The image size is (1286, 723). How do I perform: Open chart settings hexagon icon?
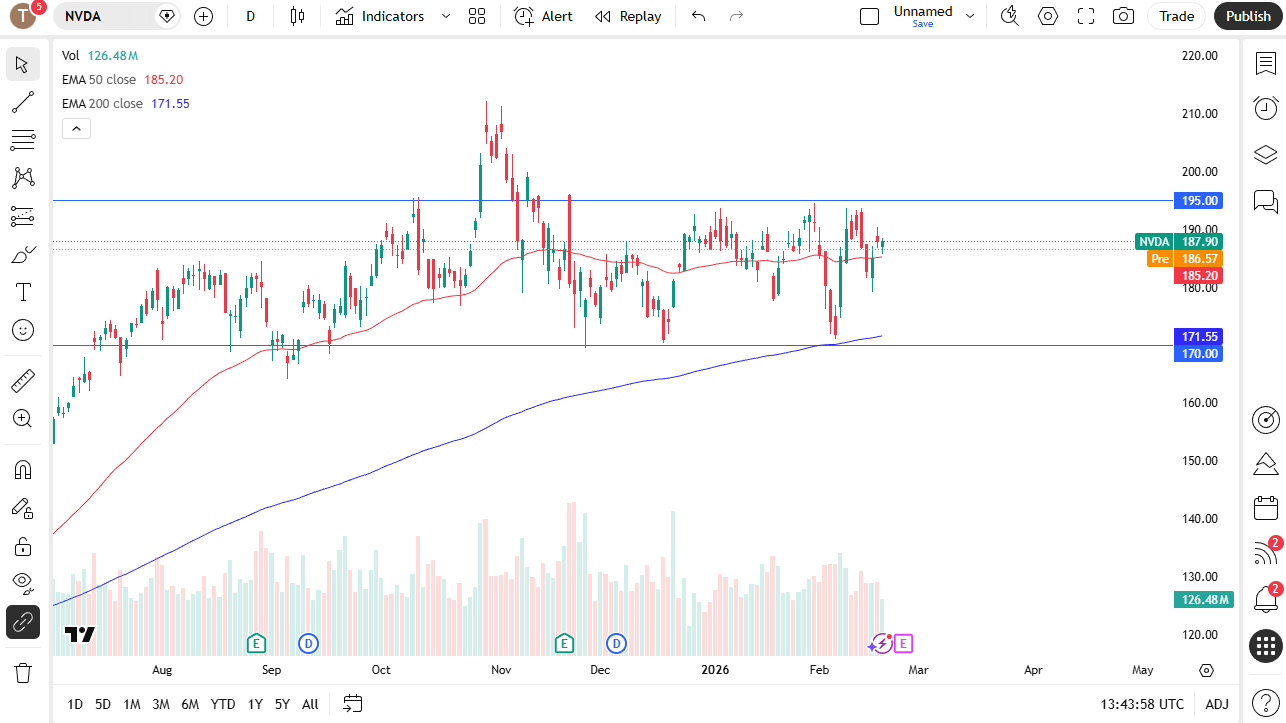point(1048,16)
